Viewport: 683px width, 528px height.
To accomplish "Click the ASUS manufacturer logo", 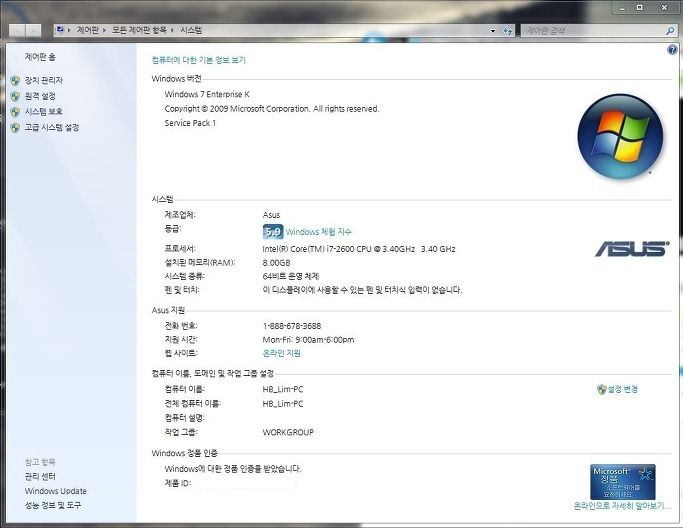I will coord(632,249).
